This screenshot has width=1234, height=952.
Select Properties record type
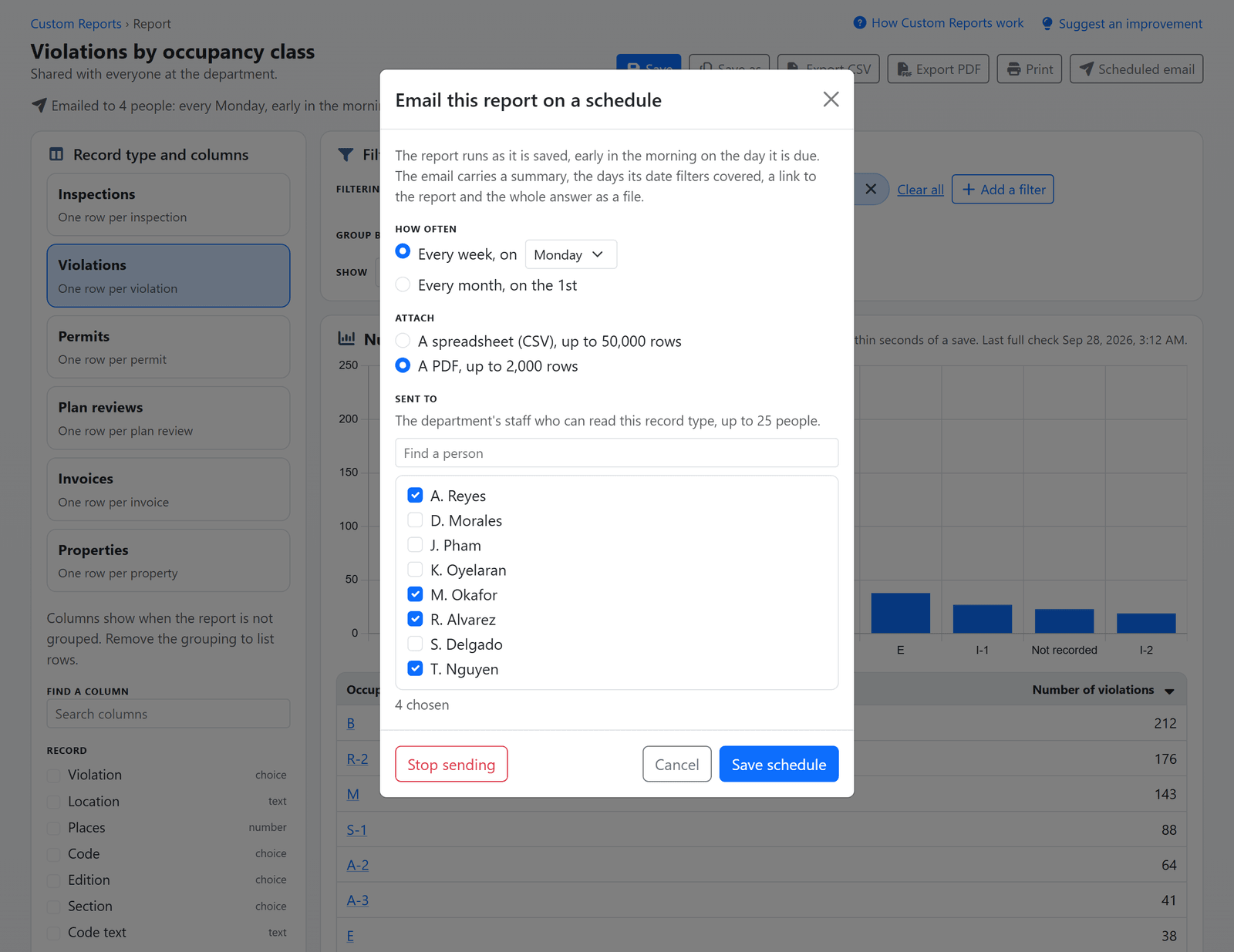(168, 560)
